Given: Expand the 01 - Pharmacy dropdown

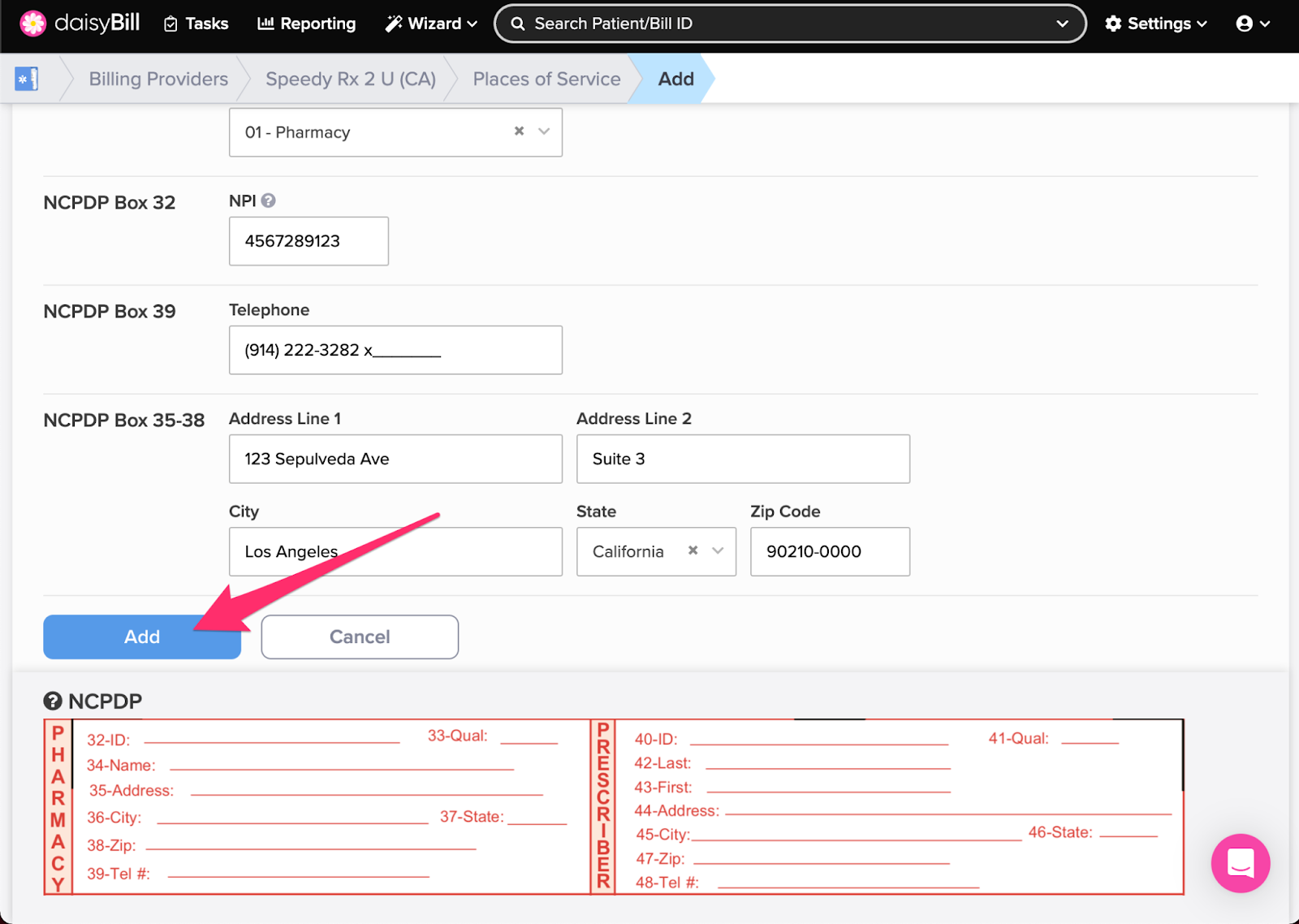Looking at the screenshot, I should (x=544, y=131).
